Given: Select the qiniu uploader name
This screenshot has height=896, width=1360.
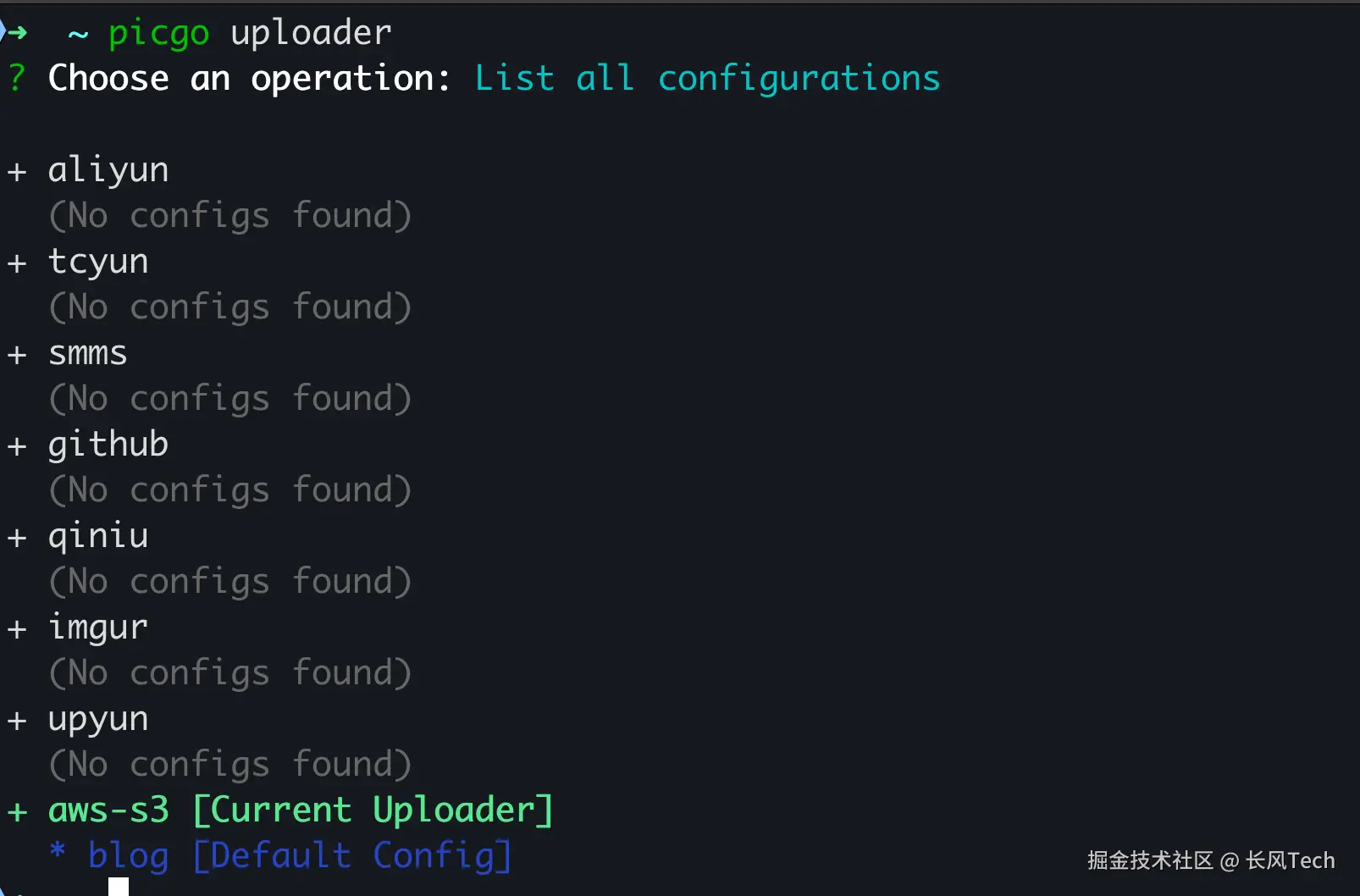Looking at the screenshot, I should point(98,536).
